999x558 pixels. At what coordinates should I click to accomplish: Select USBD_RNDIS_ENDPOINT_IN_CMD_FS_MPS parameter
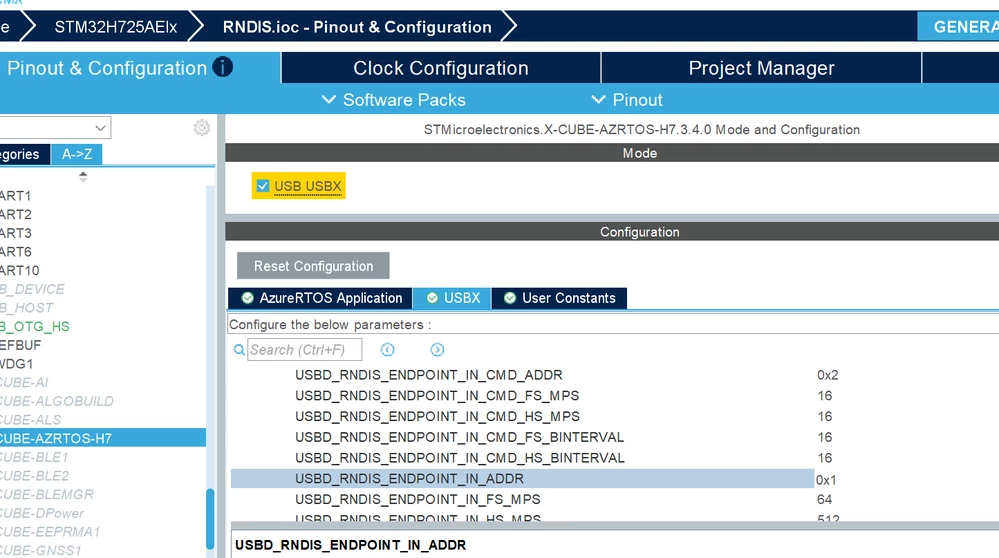(x=437, y=396)
